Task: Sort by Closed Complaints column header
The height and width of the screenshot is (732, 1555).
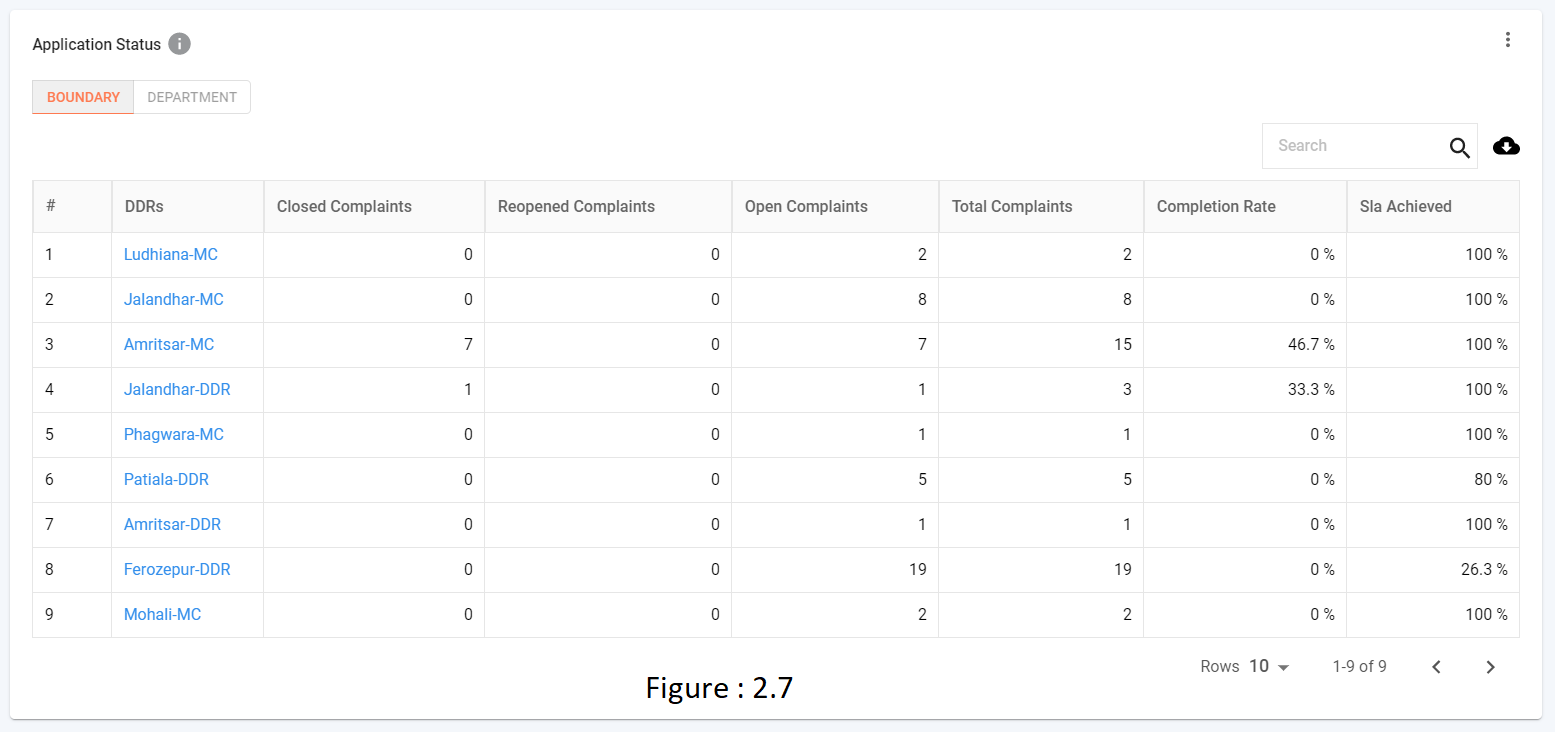Action: click(x=344, y=207)
